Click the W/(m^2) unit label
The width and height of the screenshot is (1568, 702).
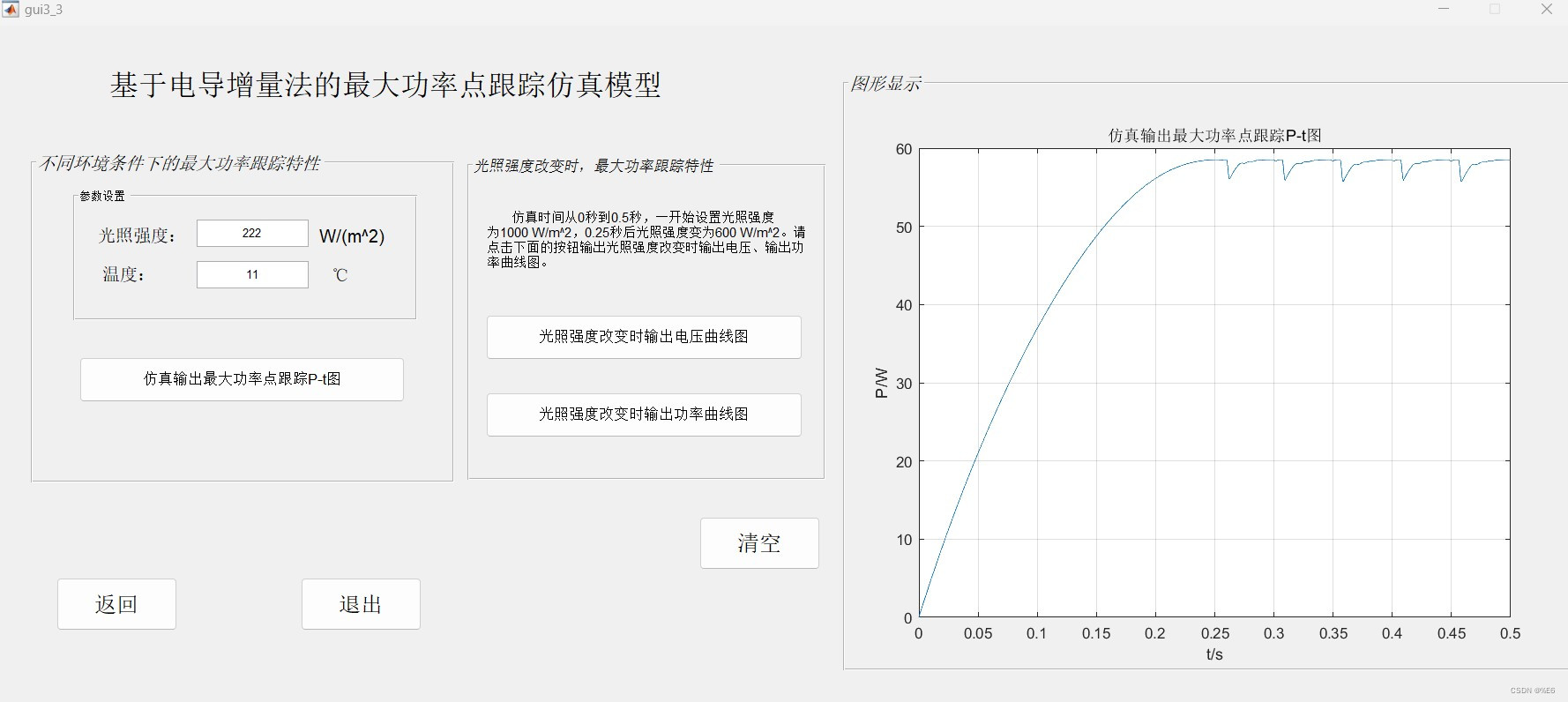[352, 236]
